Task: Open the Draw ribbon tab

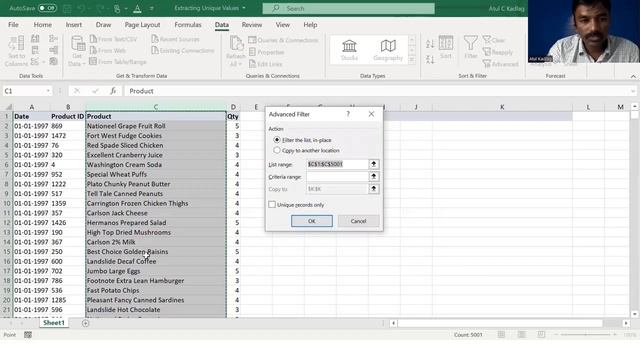Action: [x=103, y=24]
